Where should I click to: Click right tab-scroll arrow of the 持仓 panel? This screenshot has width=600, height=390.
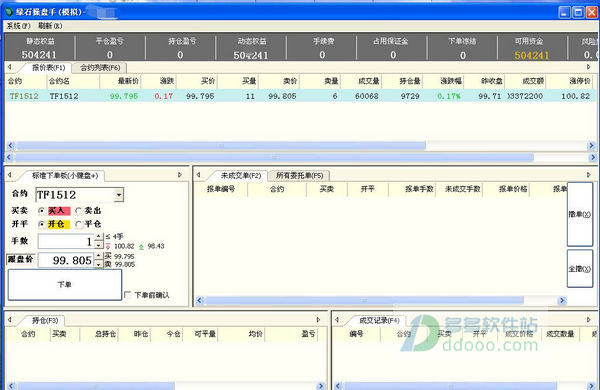pyautogui.click(x=318, y=320)
